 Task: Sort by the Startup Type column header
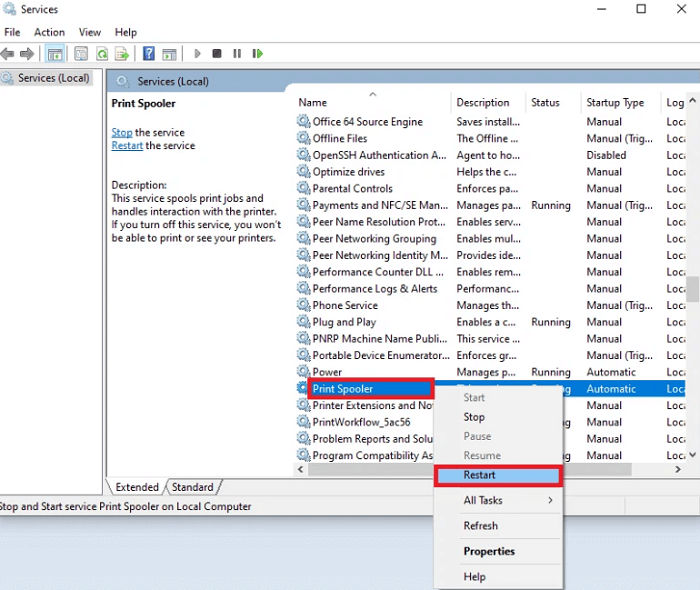point(621,103)
